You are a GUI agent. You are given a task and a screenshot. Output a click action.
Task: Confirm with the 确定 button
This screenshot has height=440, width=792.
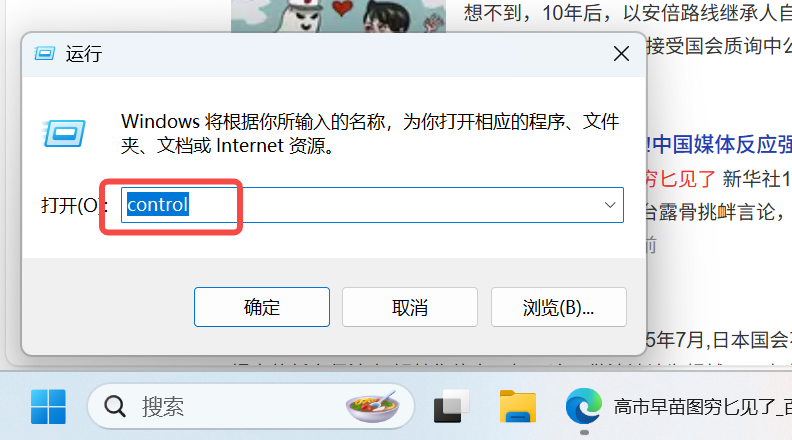pyautogui.click(x=262, y=307)
